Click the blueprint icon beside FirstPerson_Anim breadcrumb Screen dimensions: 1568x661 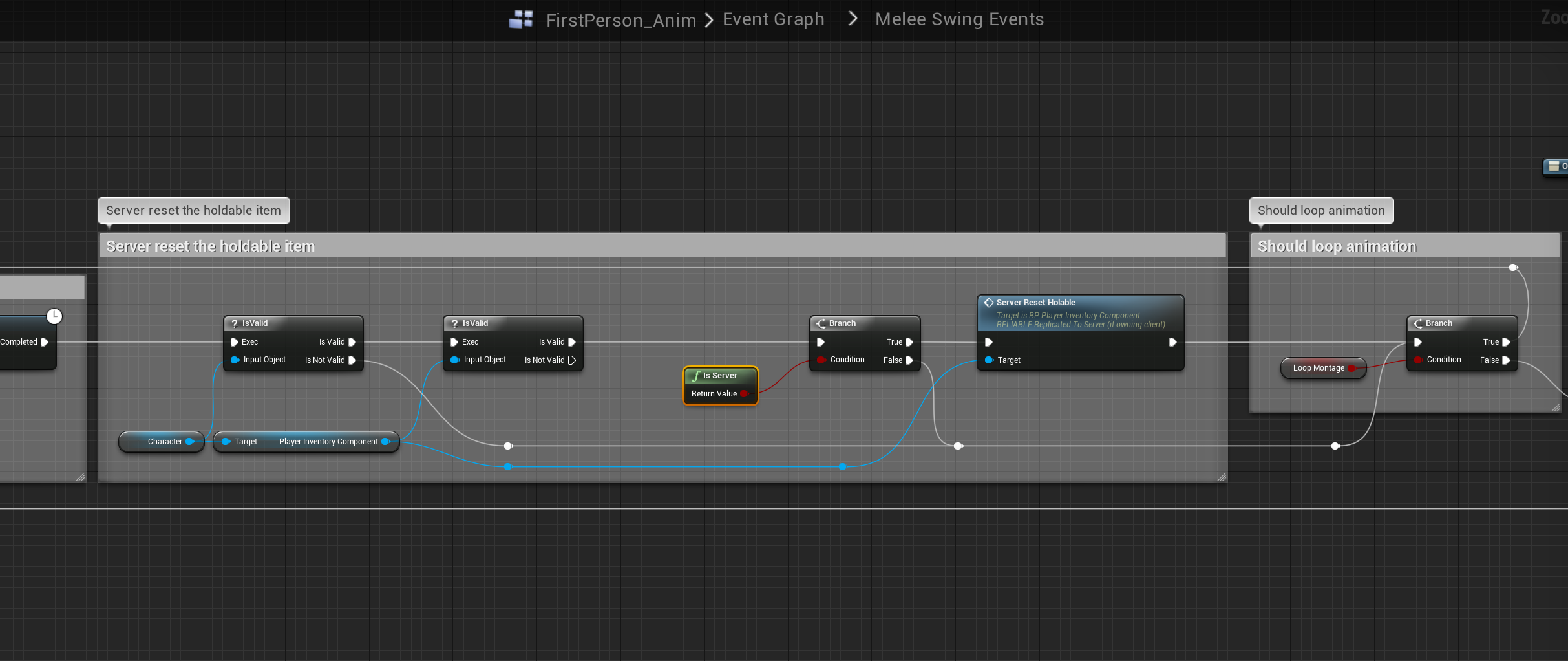[x=521, y=19]
